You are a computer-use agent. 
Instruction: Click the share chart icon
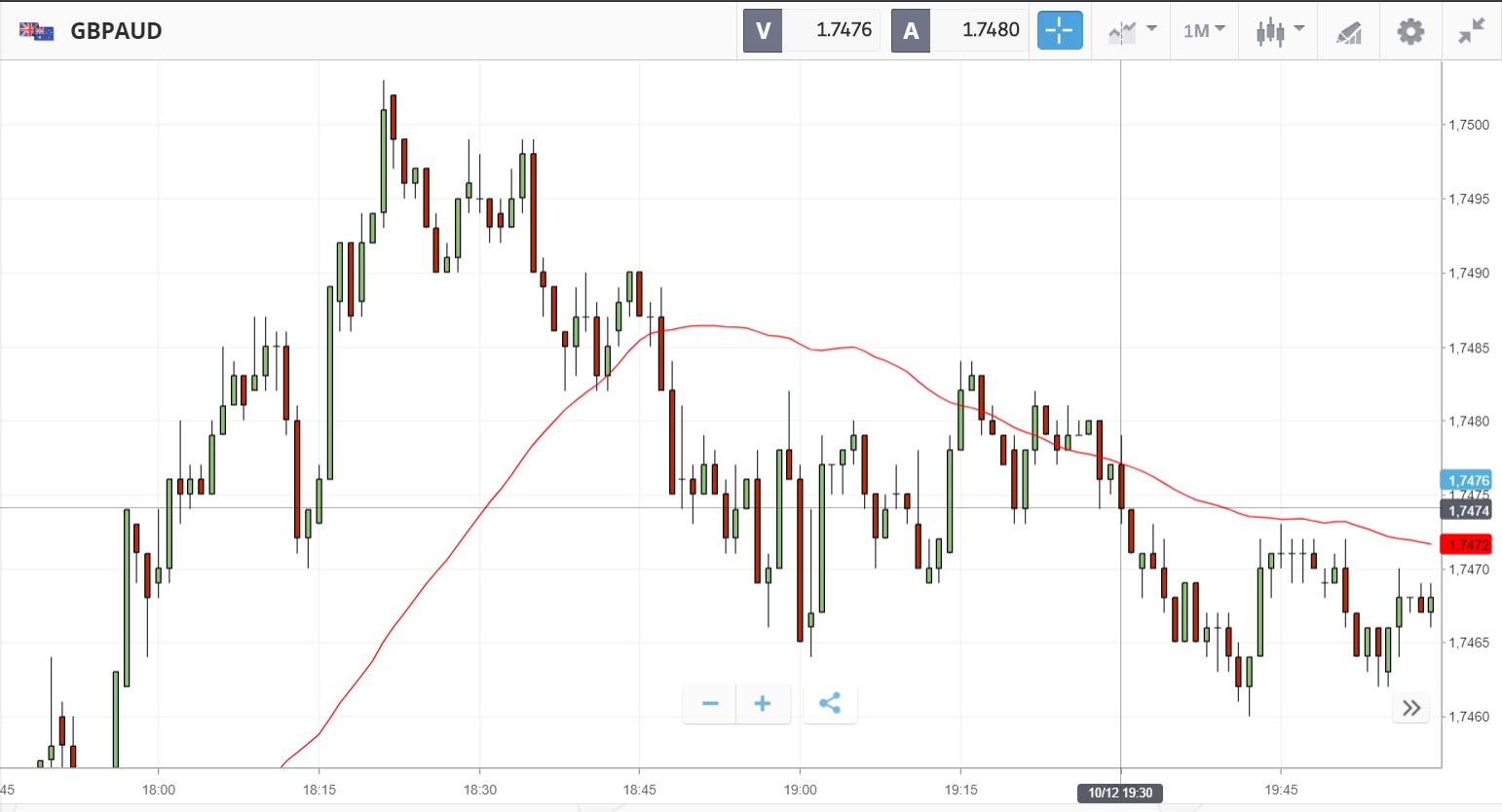830,704
